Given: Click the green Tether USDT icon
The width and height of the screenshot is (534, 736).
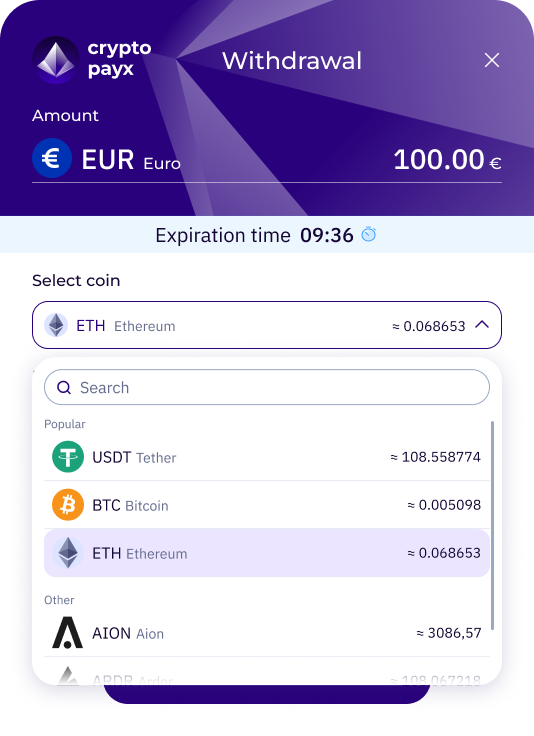Looking at the screenshot, I should pos(68,457).
